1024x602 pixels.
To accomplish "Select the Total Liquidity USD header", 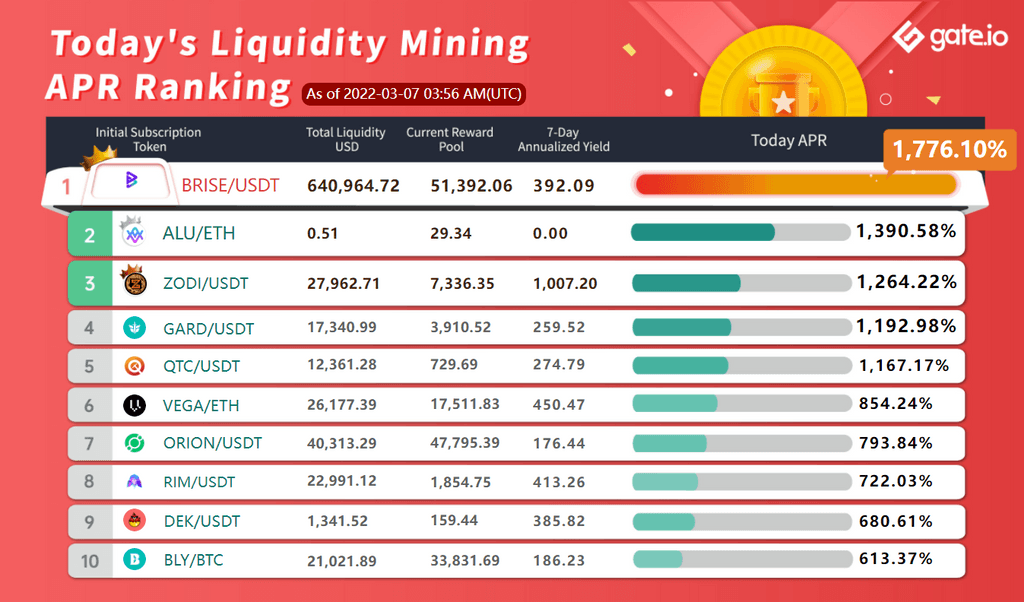I will 346,140.
